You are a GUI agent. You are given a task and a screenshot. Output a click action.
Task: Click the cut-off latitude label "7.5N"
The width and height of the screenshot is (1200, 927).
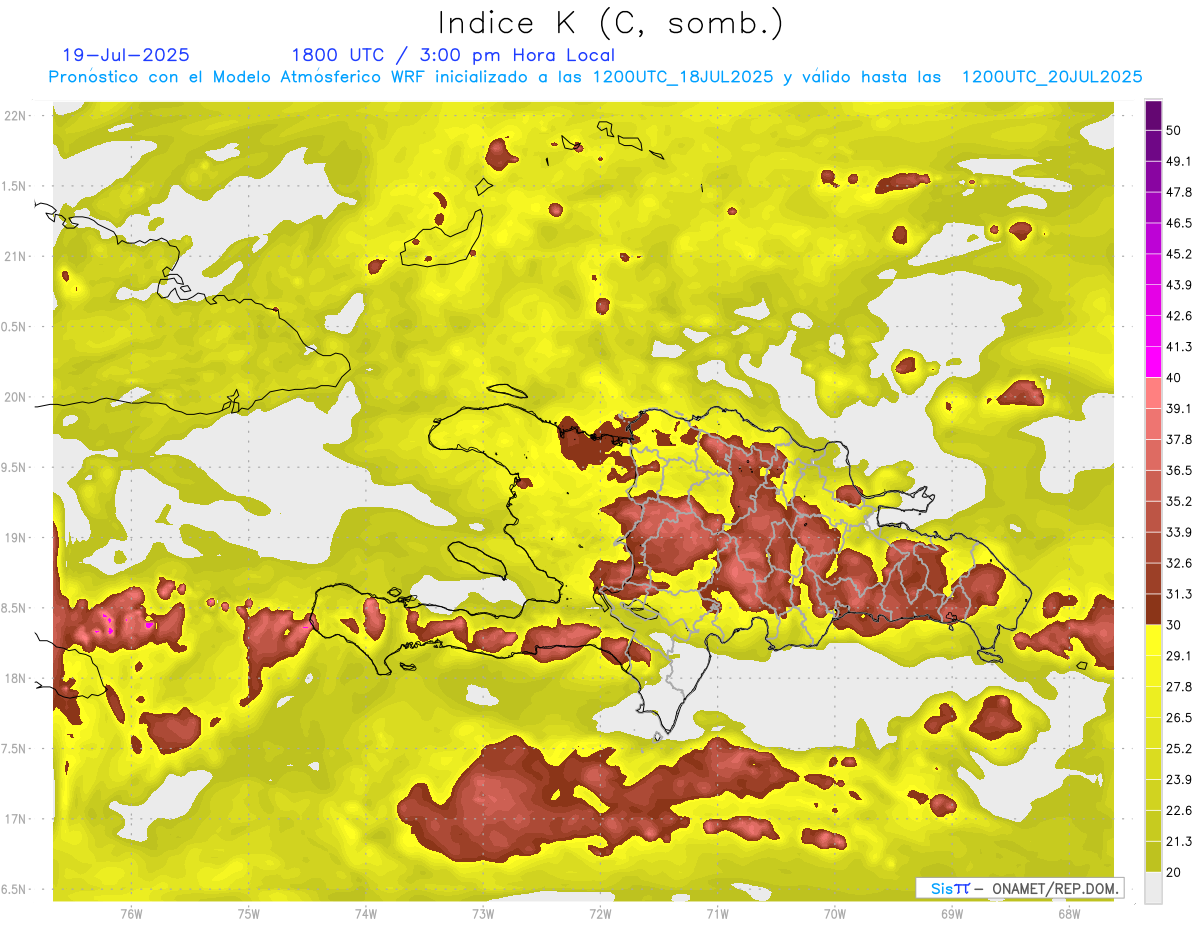[15, 749]
